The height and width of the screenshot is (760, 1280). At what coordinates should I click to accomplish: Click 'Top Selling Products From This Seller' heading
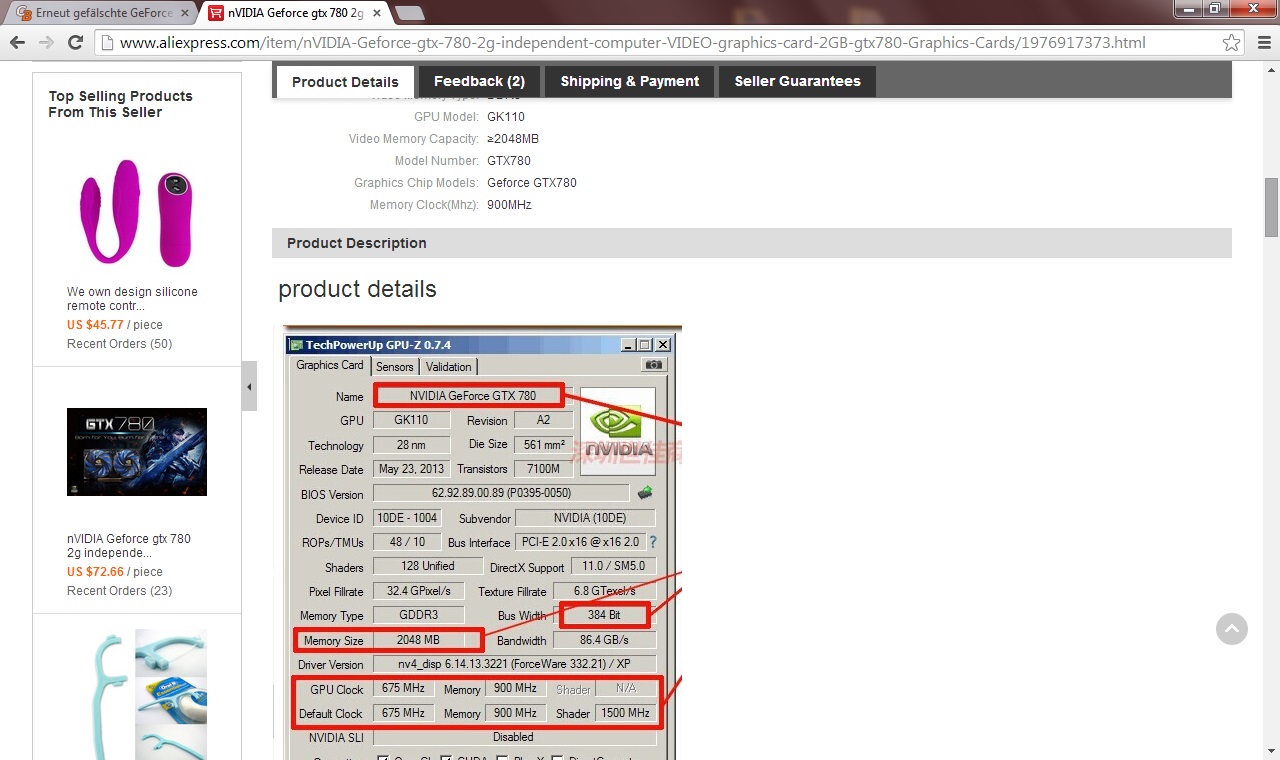point(120,104)
